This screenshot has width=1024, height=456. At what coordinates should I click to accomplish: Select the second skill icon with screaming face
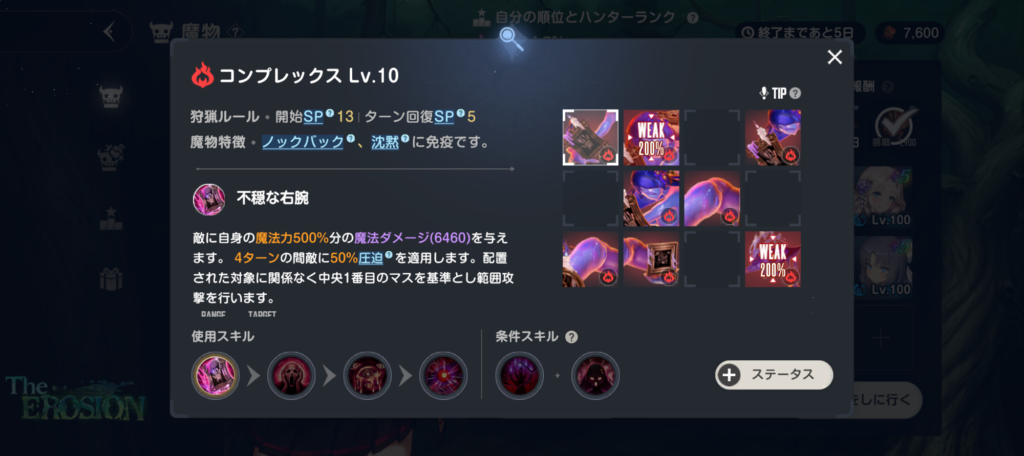(291, 376)
